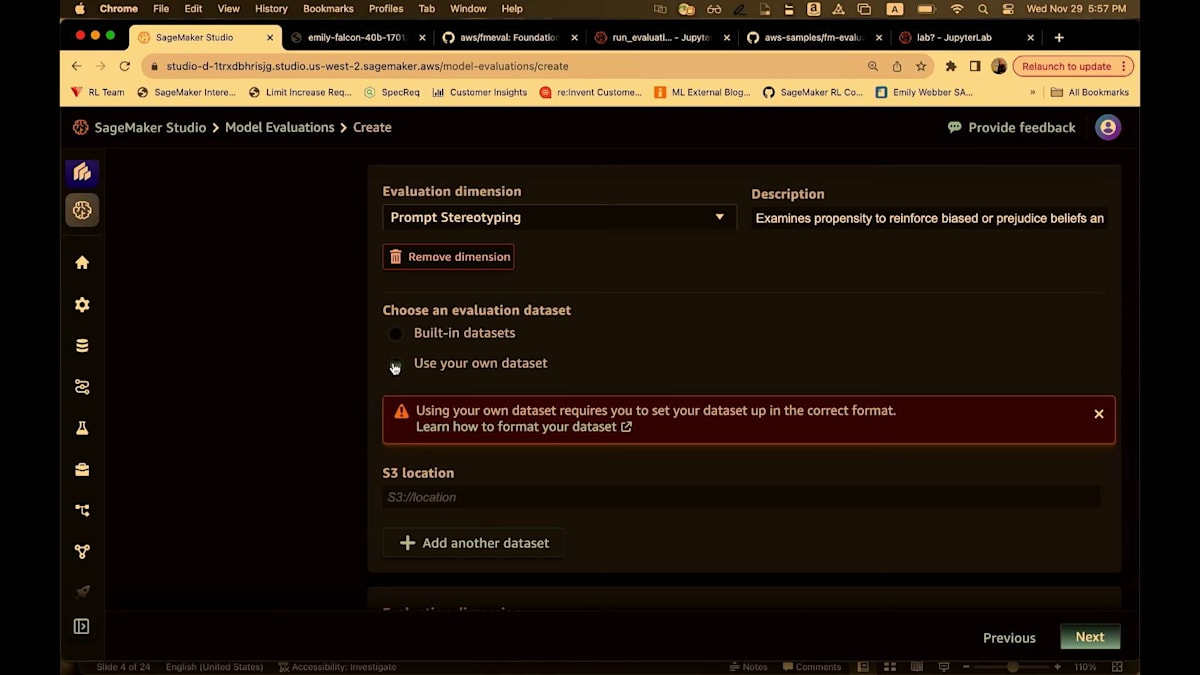Switch to the lab? - JupyterLab tab
This screenshot has height=675, width=1200.
pyautogui.click(x=964, y=38)
